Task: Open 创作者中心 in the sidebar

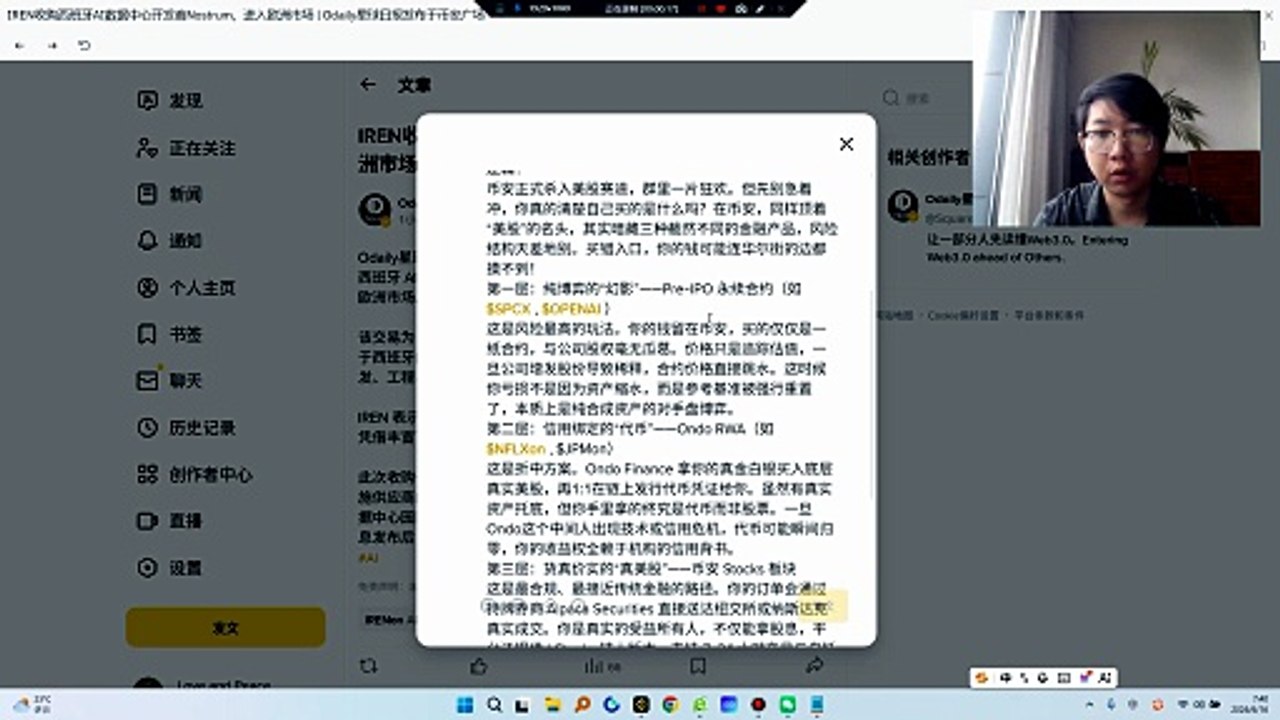Action: tap(194, 474)
